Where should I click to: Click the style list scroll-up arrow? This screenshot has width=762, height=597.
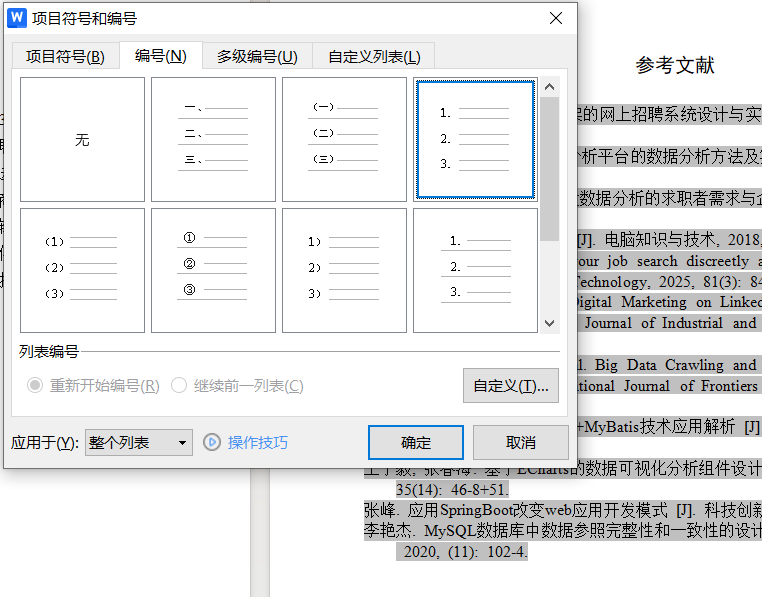coord(550,87)
